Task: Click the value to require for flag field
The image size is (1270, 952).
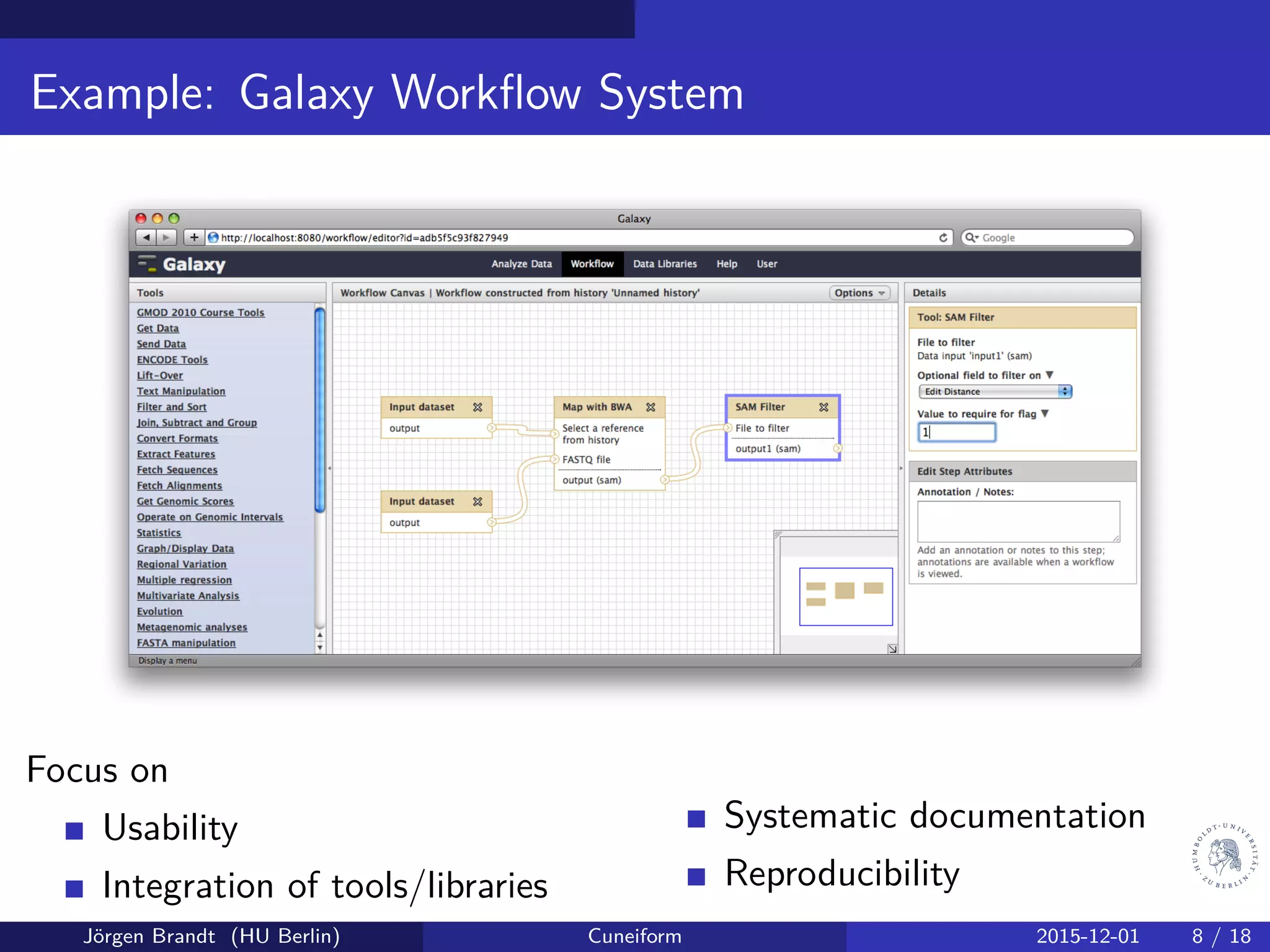Action: [957, 432]
